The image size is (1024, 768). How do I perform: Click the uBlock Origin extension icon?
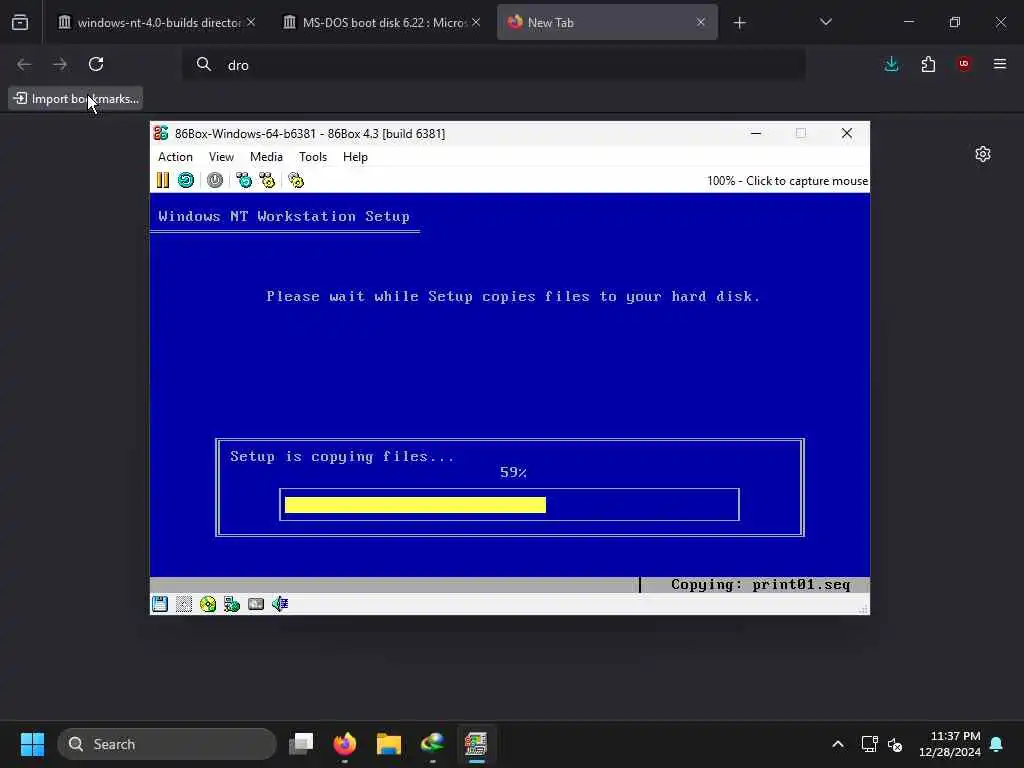coord(964,64)
